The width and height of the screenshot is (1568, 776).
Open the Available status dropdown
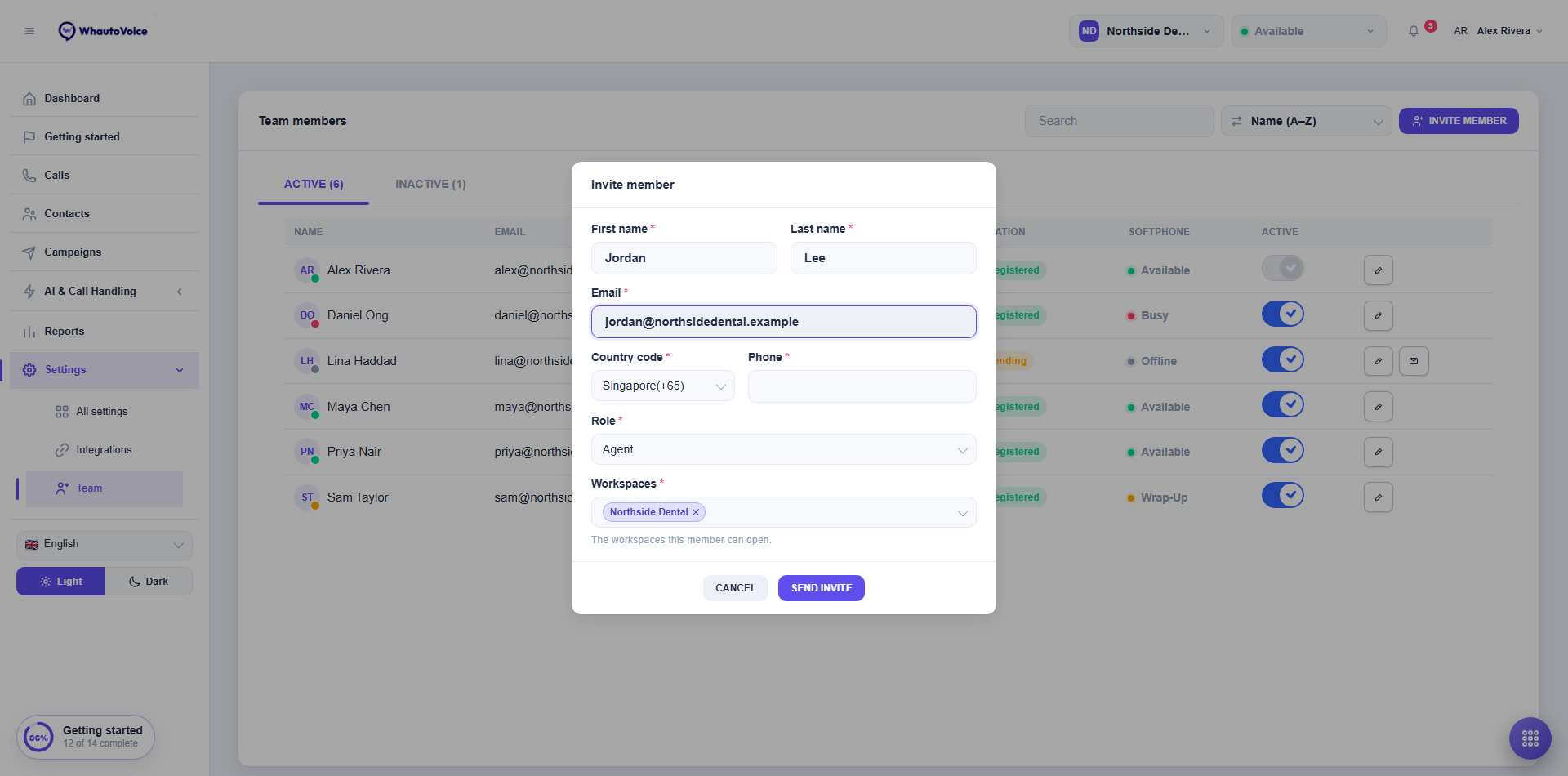pos(1308,31)
